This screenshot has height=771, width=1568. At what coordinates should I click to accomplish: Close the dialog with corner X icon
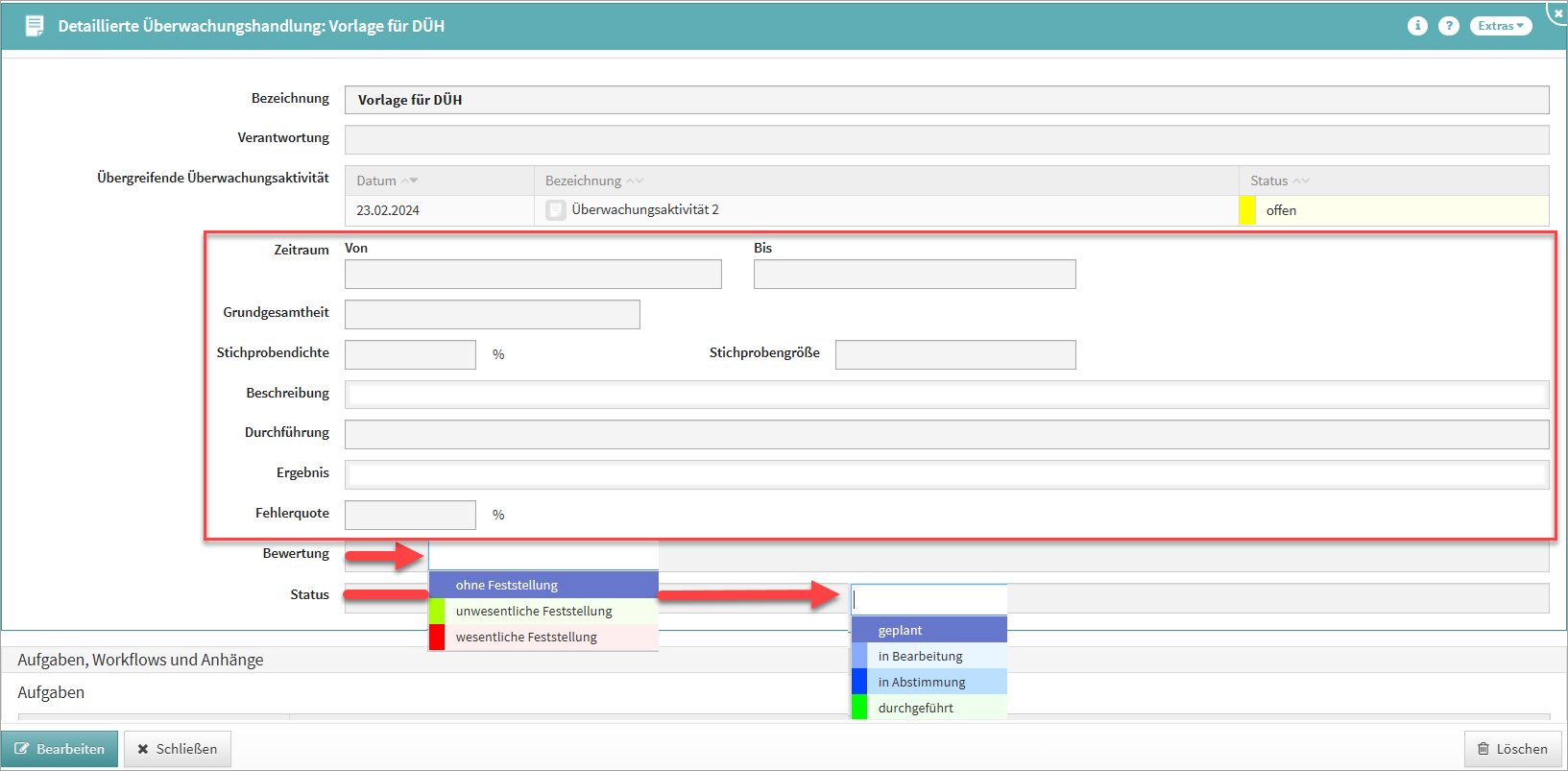pyautogui.click(x=1557, y=12)
